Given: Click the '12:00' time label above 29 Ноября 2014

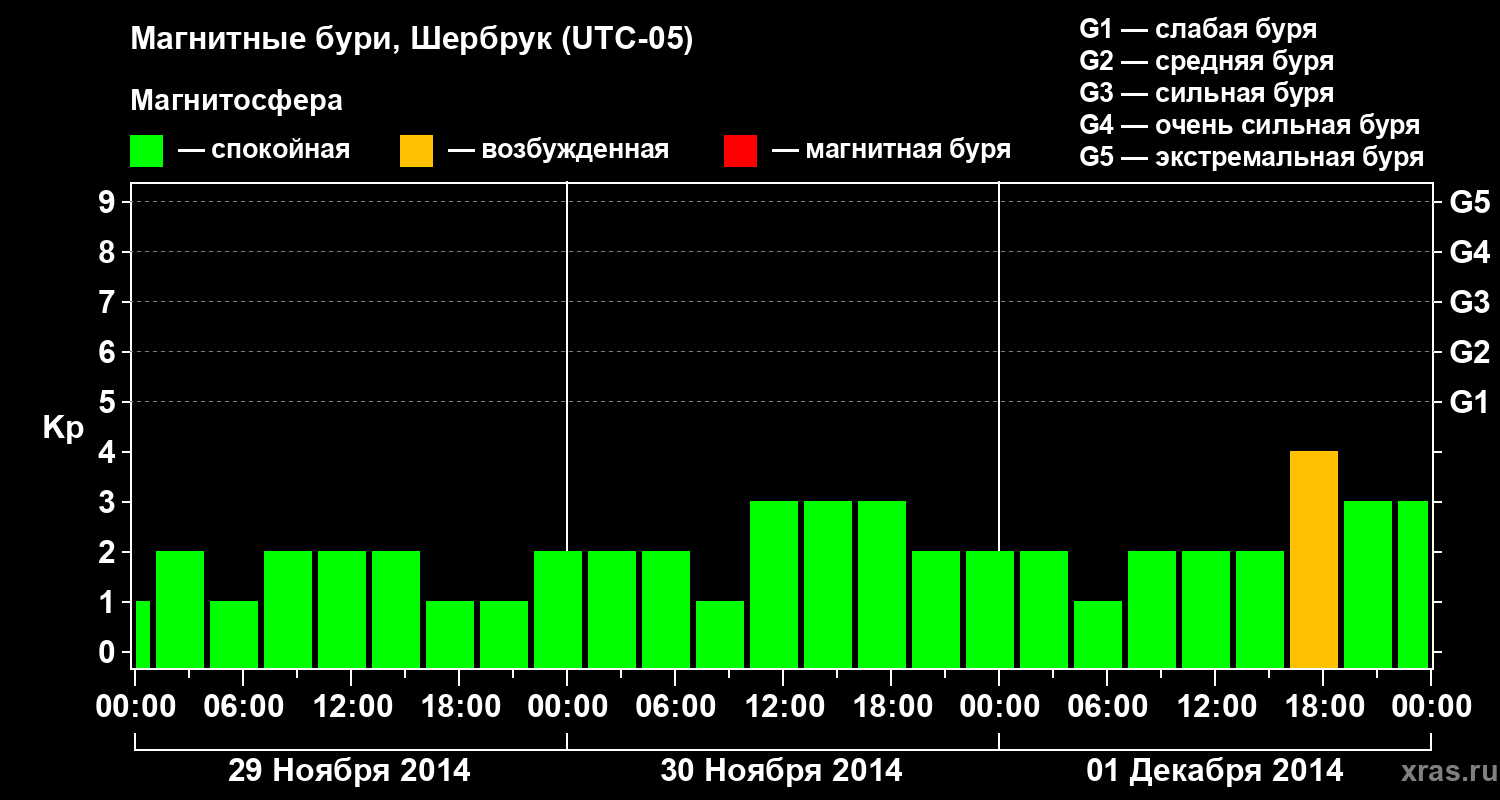Looking at the screenshot, I should coord(351,707).
